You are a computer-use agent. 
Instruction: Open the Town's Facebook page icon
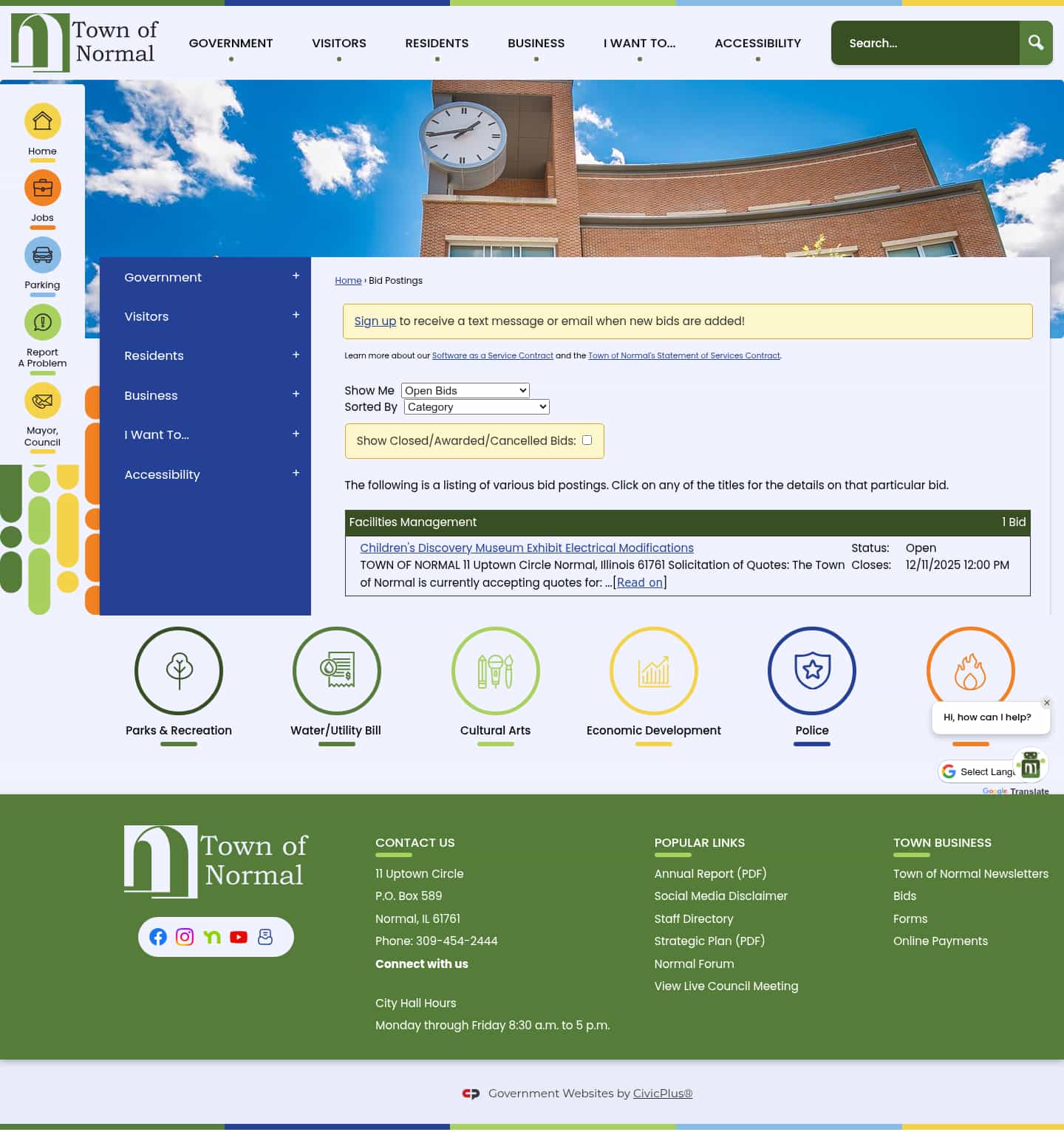[x=158, y=936]
